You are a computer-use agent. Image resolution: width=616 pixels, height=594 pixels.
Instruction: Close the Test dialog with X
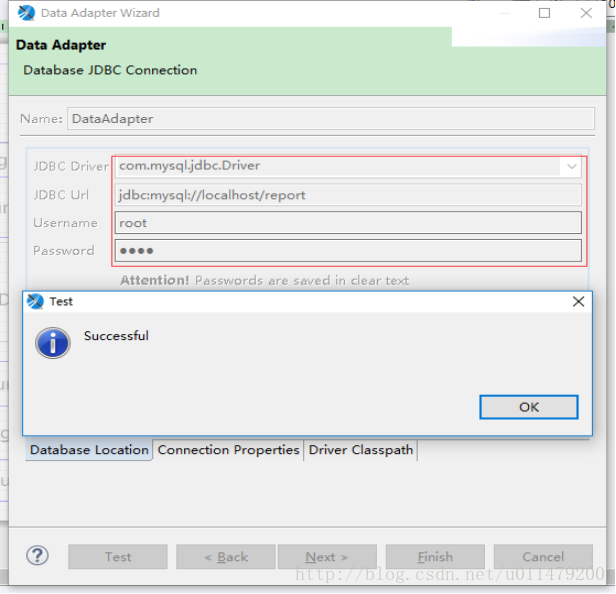(578, 302)
